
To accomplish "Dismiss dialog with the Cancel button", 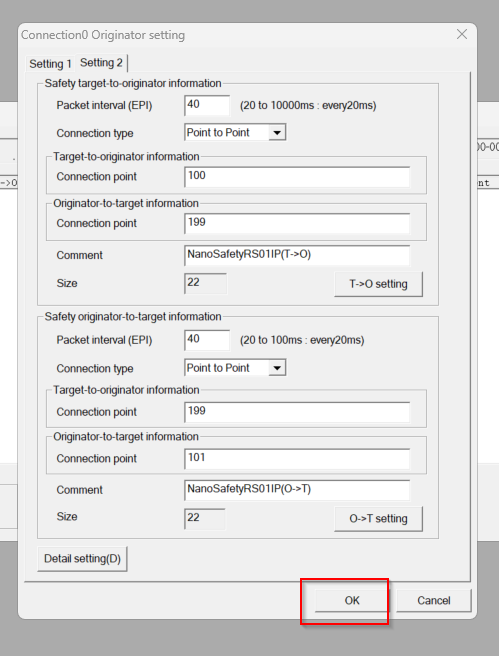I will coord(434,601).
